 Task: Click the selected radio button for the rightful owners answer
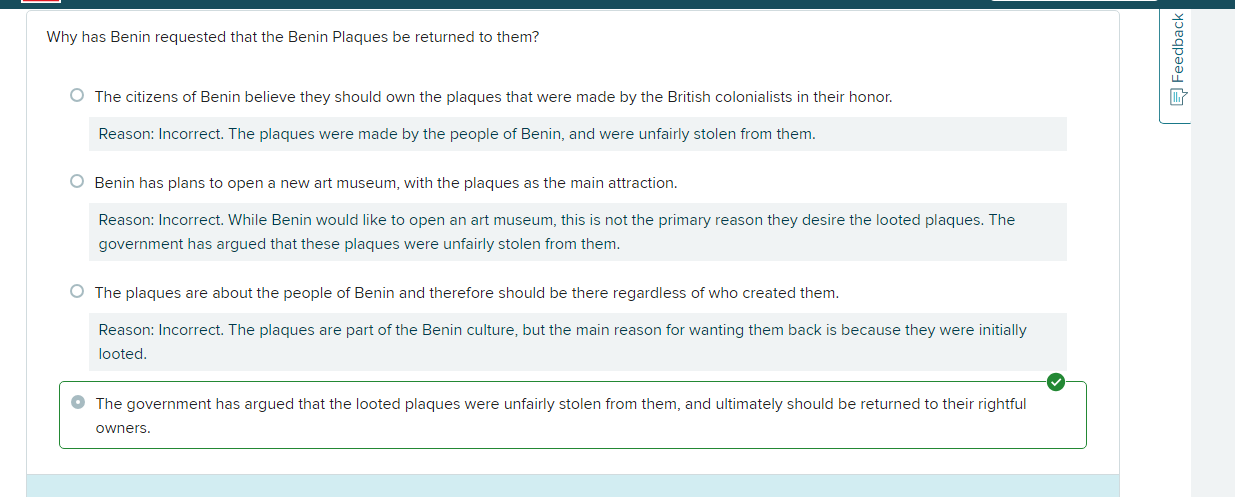pos(78,403)
